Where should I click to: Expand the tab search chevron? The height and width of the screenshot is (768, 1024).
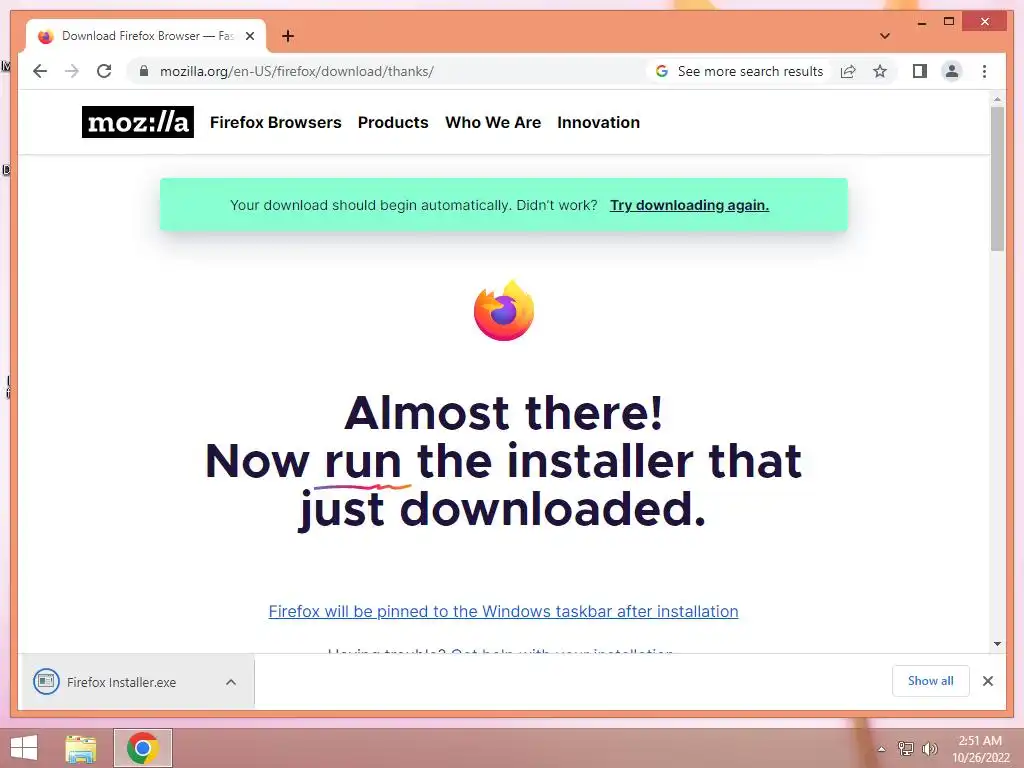tap(885, 36)
